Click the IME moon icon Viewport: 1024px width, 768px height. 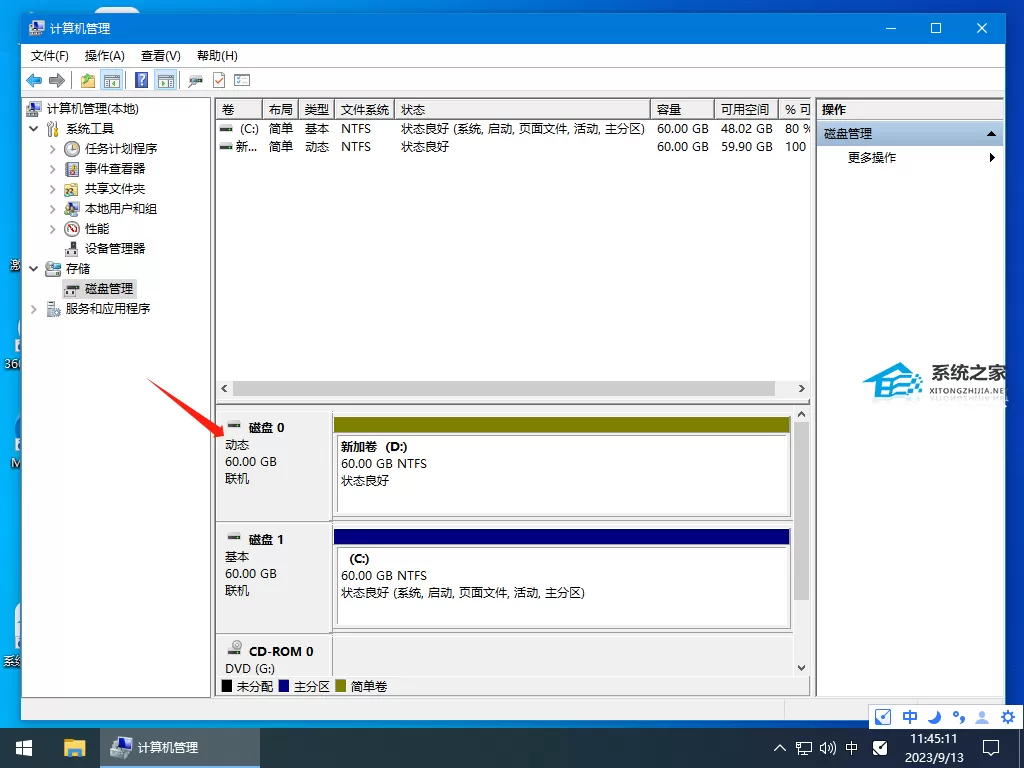pyautogui.click(x=934, y=717)
